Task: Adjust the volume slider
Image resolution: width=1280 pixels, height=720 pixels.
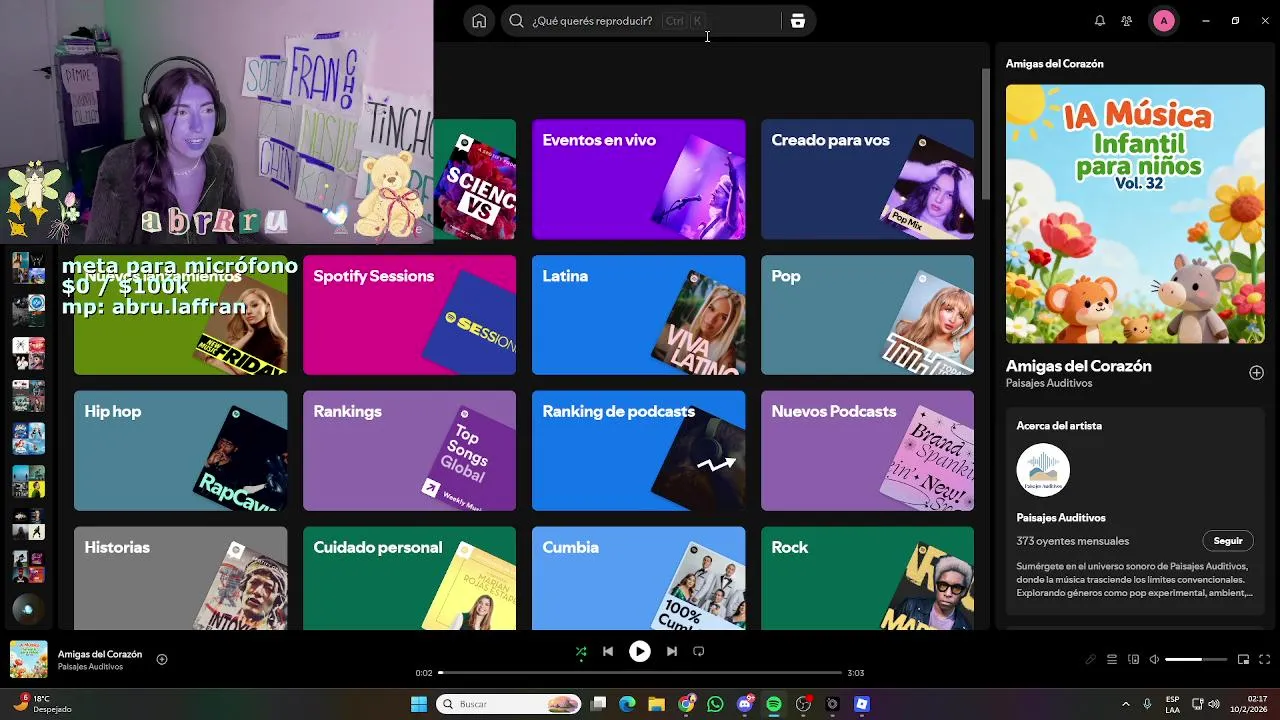Action: click(x=1196, y=660)
